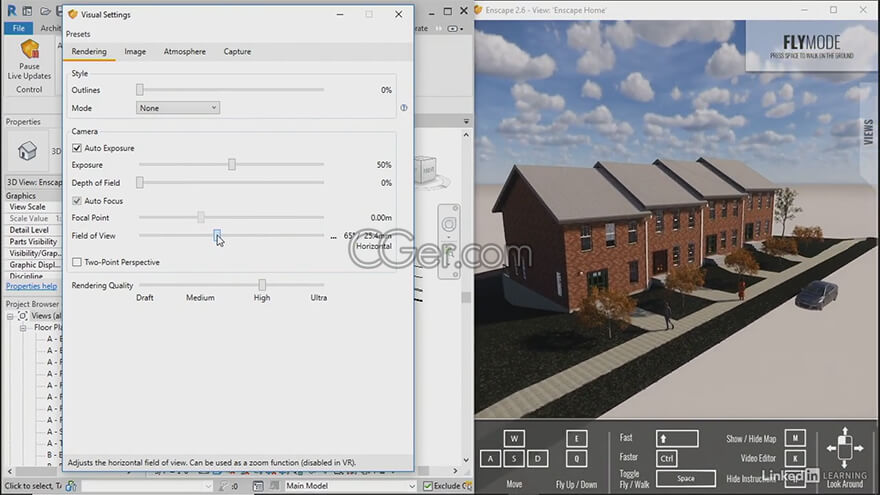880x495 pixels.
Task: Open the active workset dropdown in status bar
Action: (x=147, y=486)
